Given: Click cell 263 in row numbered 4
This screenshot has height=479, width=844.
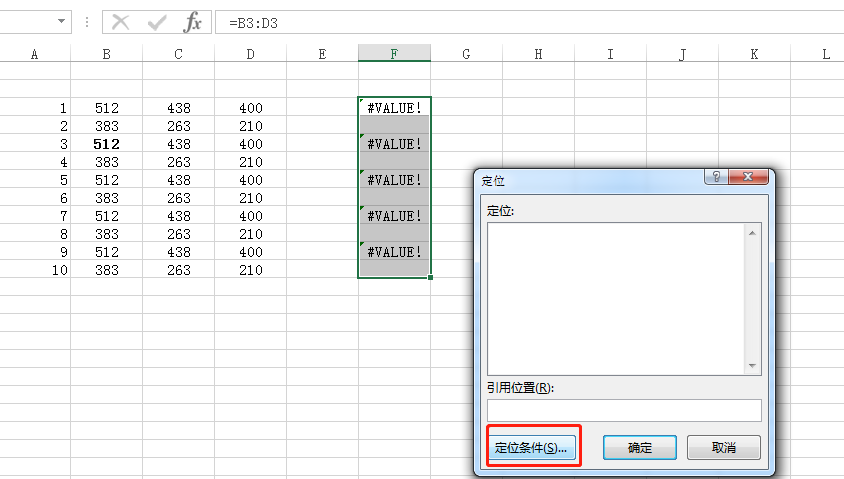Looking at the screenshot, I should pyautogui.click(x=179, y=162).
